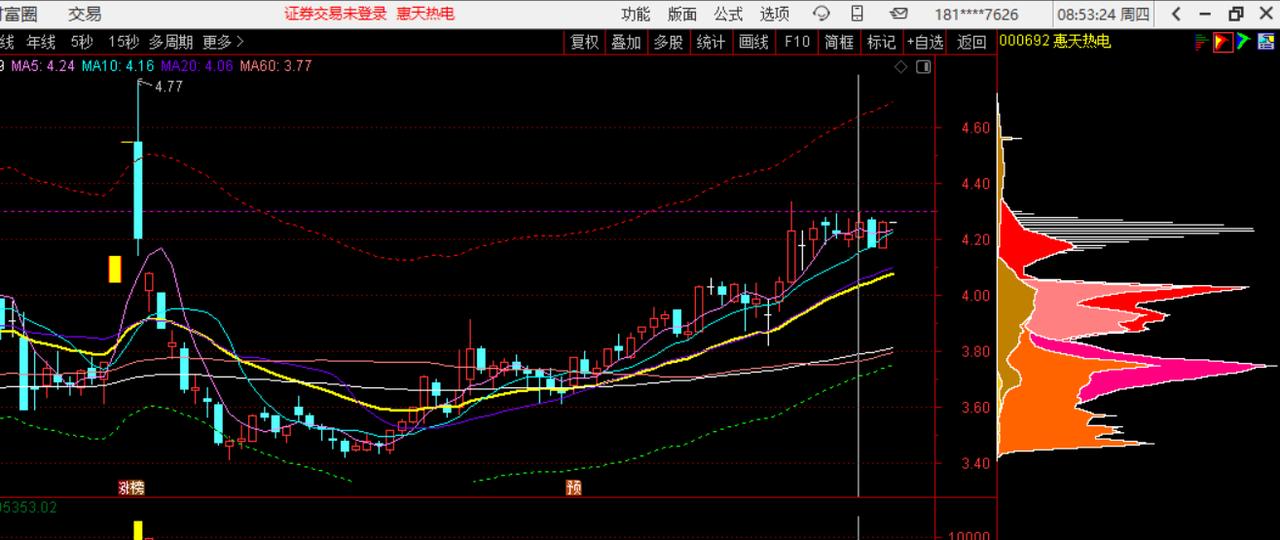Click the small panel icon beside diamond

(x=923, y=67)
